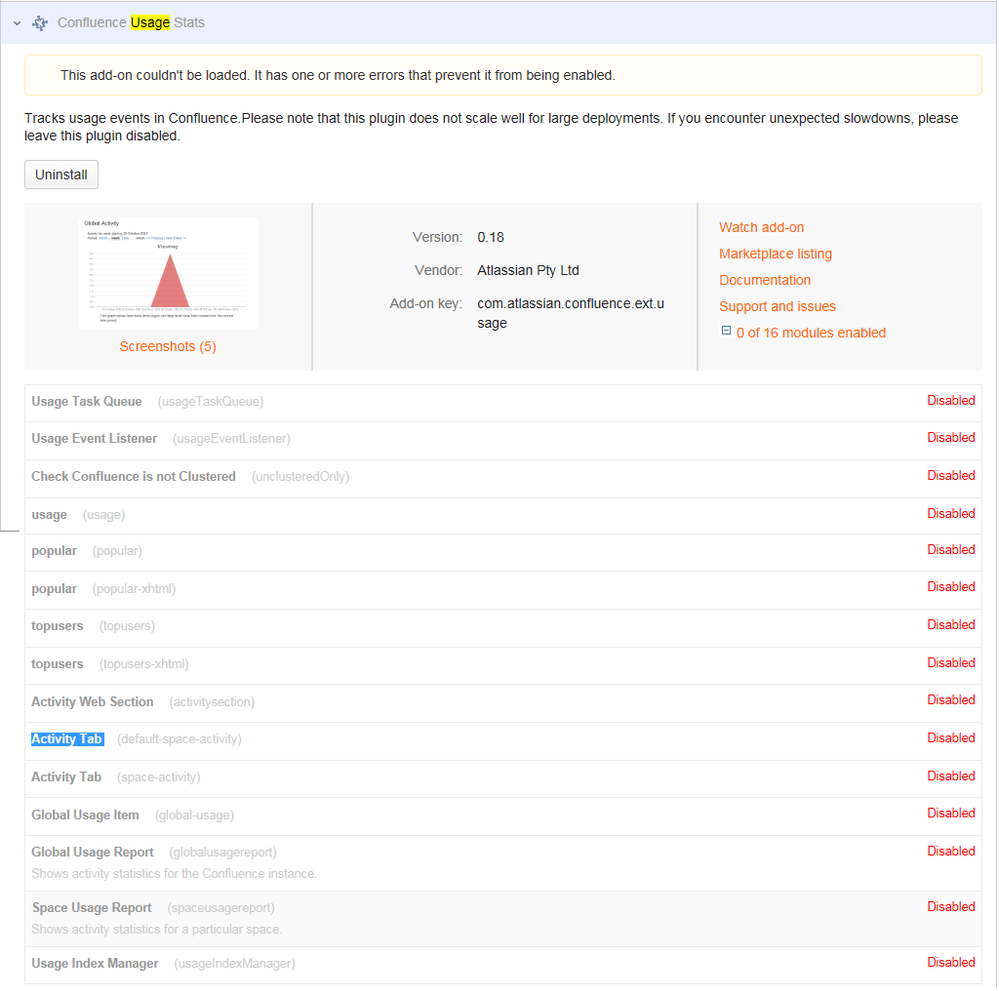Click Disabled status for Global Usage Report
This screenshot has height=991, width=999.
coord(951,851)
